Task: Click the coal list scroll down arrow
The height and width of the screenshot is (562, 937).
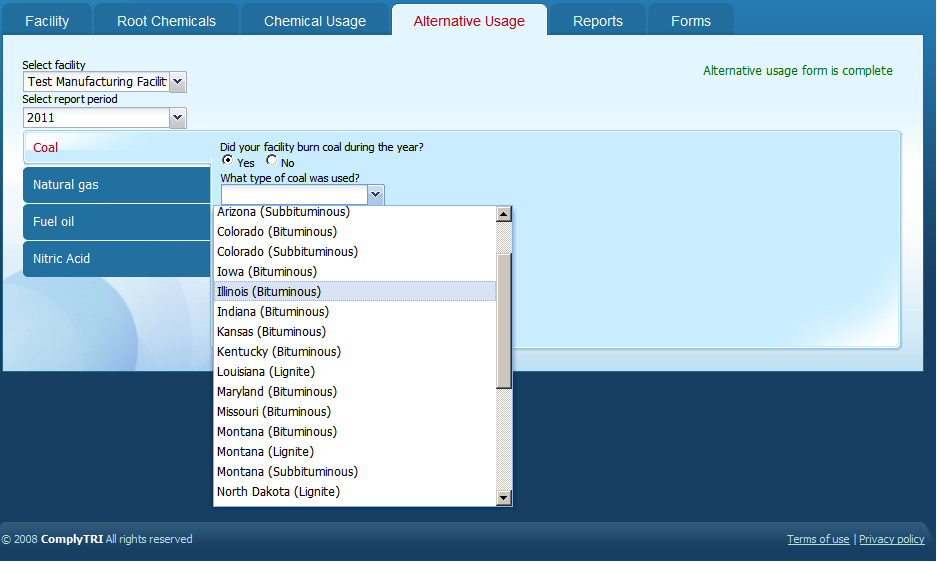Action: pyautogui.click(x=504, y=498)
